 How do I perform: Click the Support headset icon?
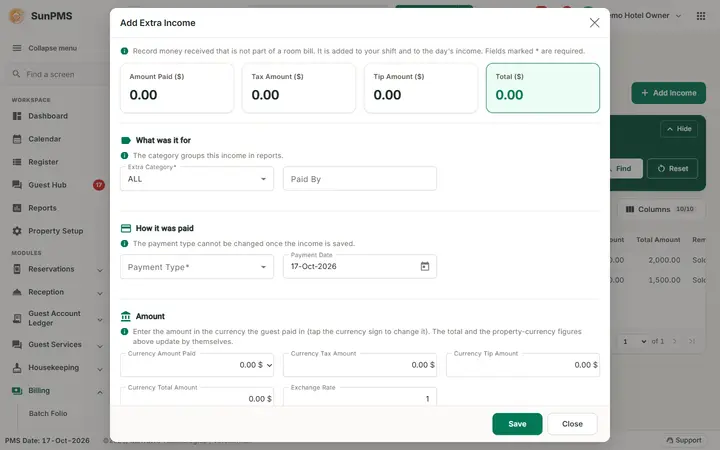670,440
